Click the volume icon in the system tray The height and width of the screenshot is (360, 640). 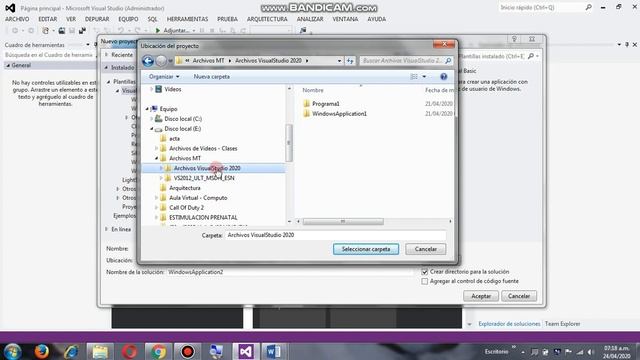591,352
